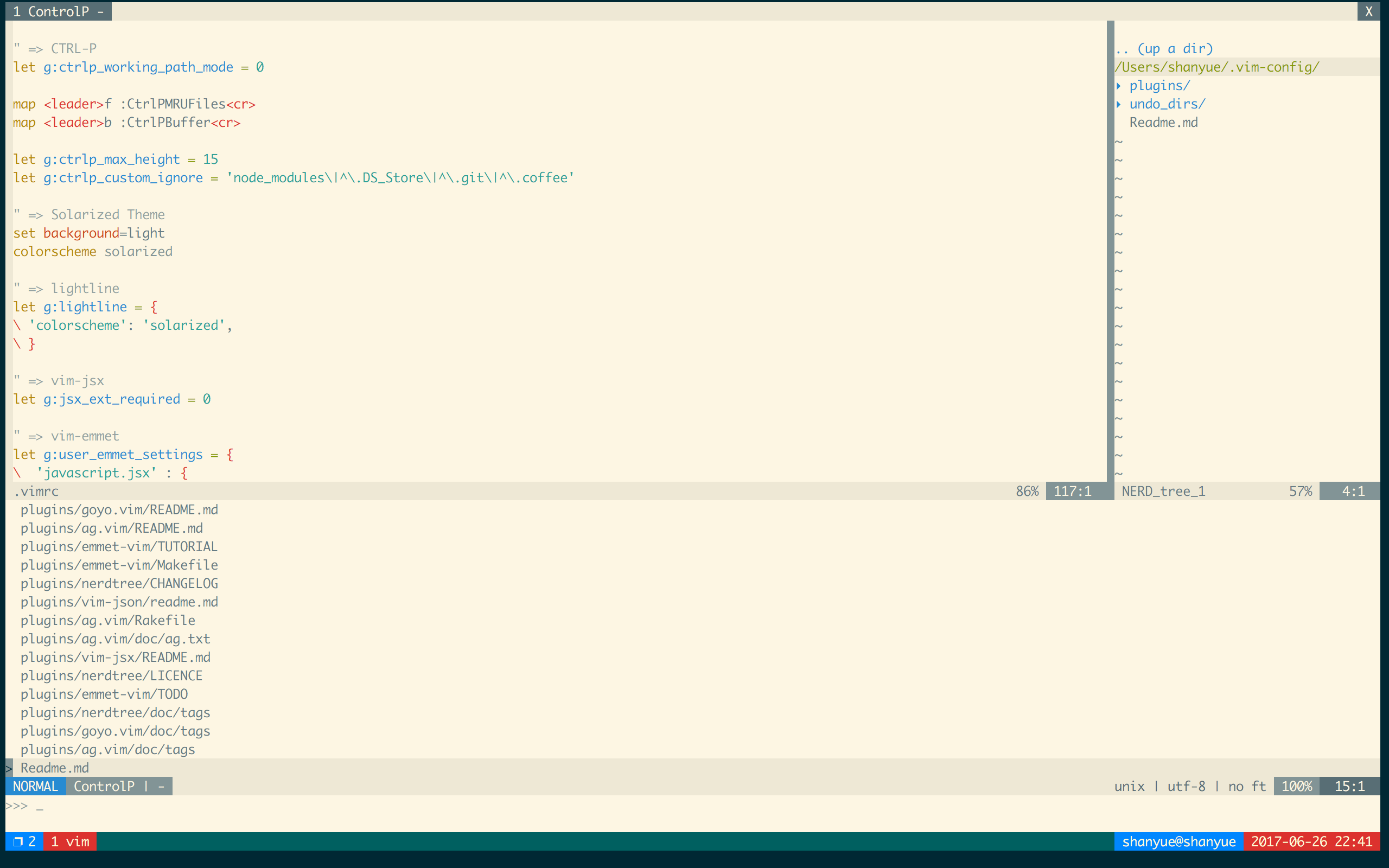Choose plugins/ag.vim/doc/ag.txt from results
The width and height of the screenshot is (1389, 868).
[116, 639]
